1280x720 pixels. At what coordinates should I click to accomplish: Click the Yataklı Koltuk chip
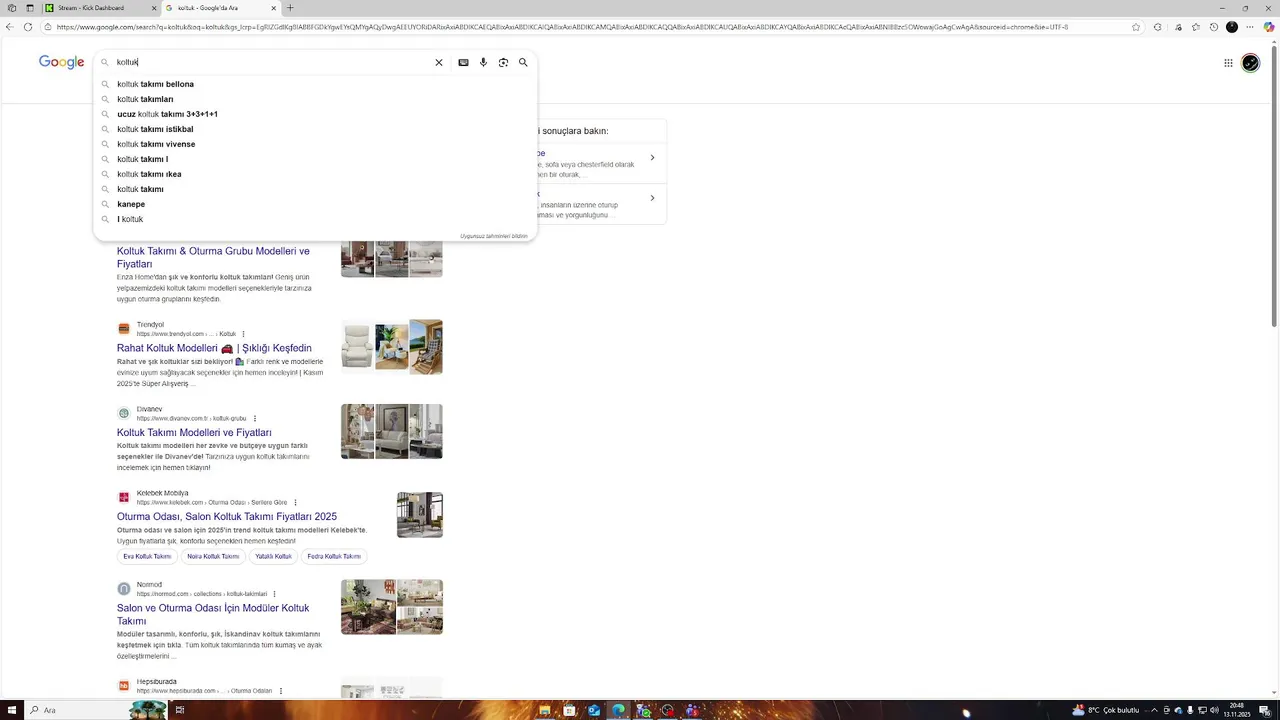pyautogui.click(x=273, y=556)
